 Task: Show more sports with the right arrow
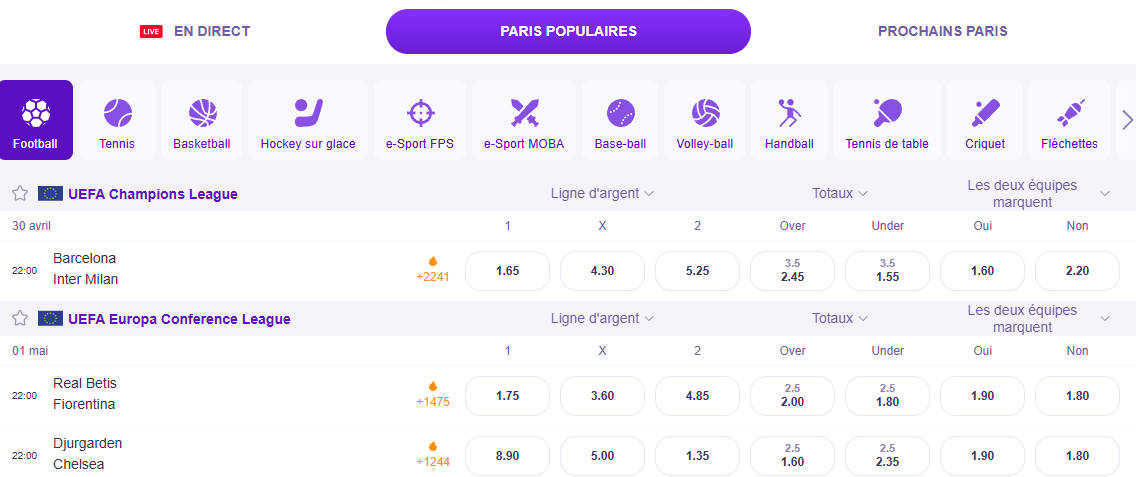1127,120
